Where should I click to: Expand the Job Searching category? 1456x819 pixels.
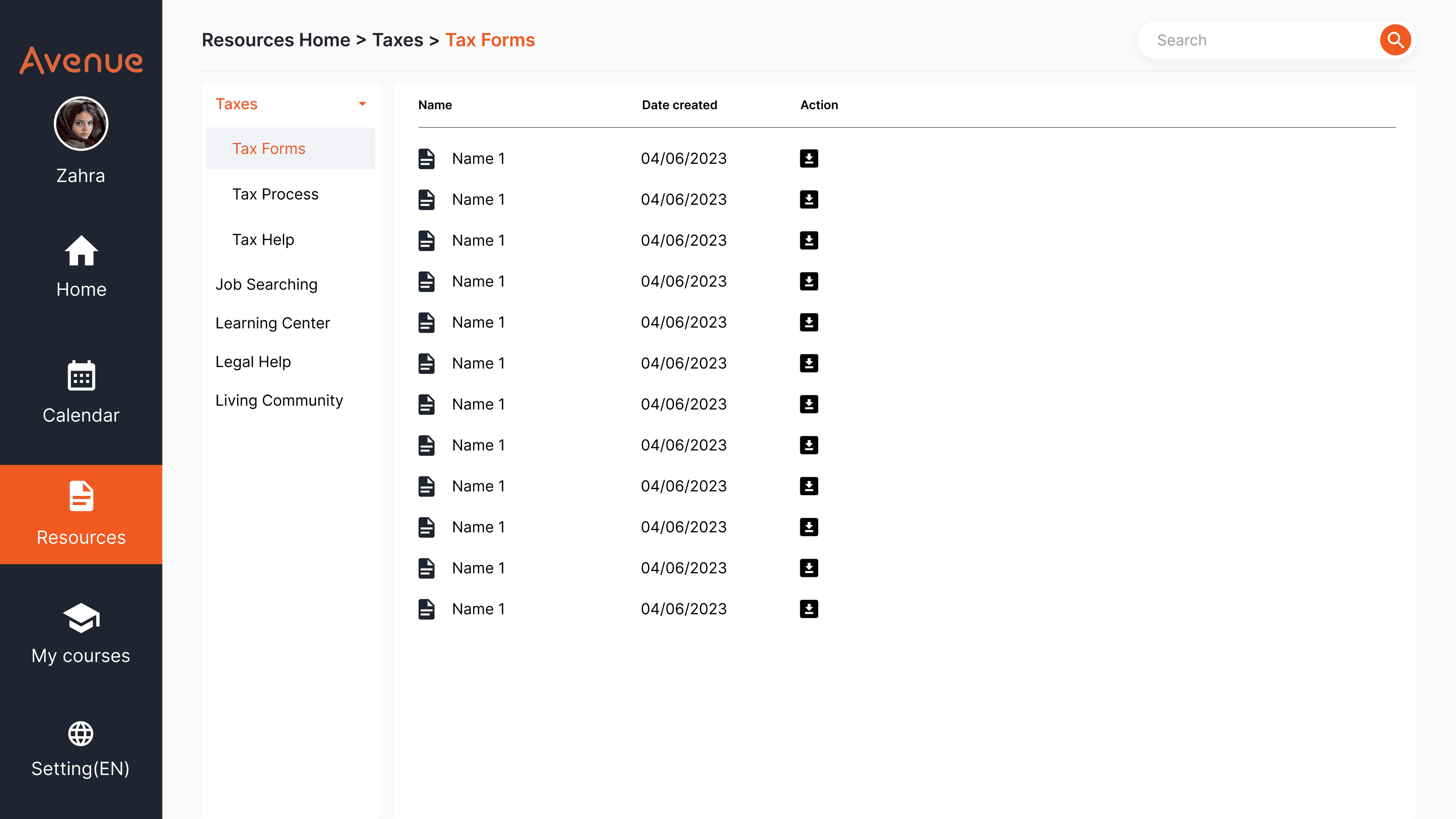[266, 284]
